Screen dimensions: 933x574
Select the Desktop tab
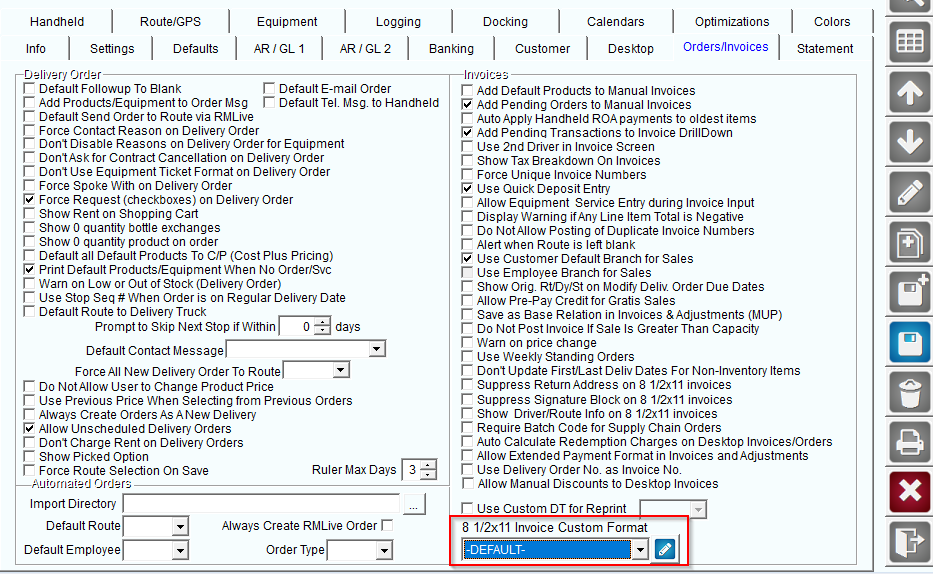630,49
